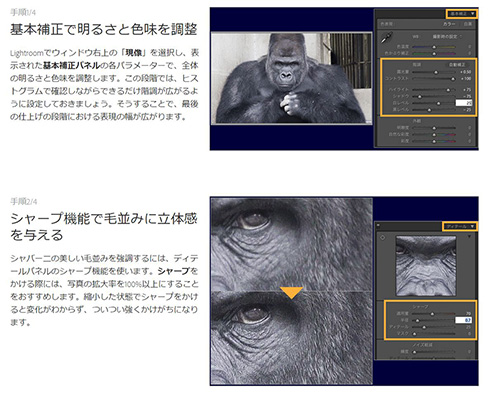The height and width of the screenshot is (394, 490).
Task: Click the full gorilla photo in step 1
Action: point(292,78)
